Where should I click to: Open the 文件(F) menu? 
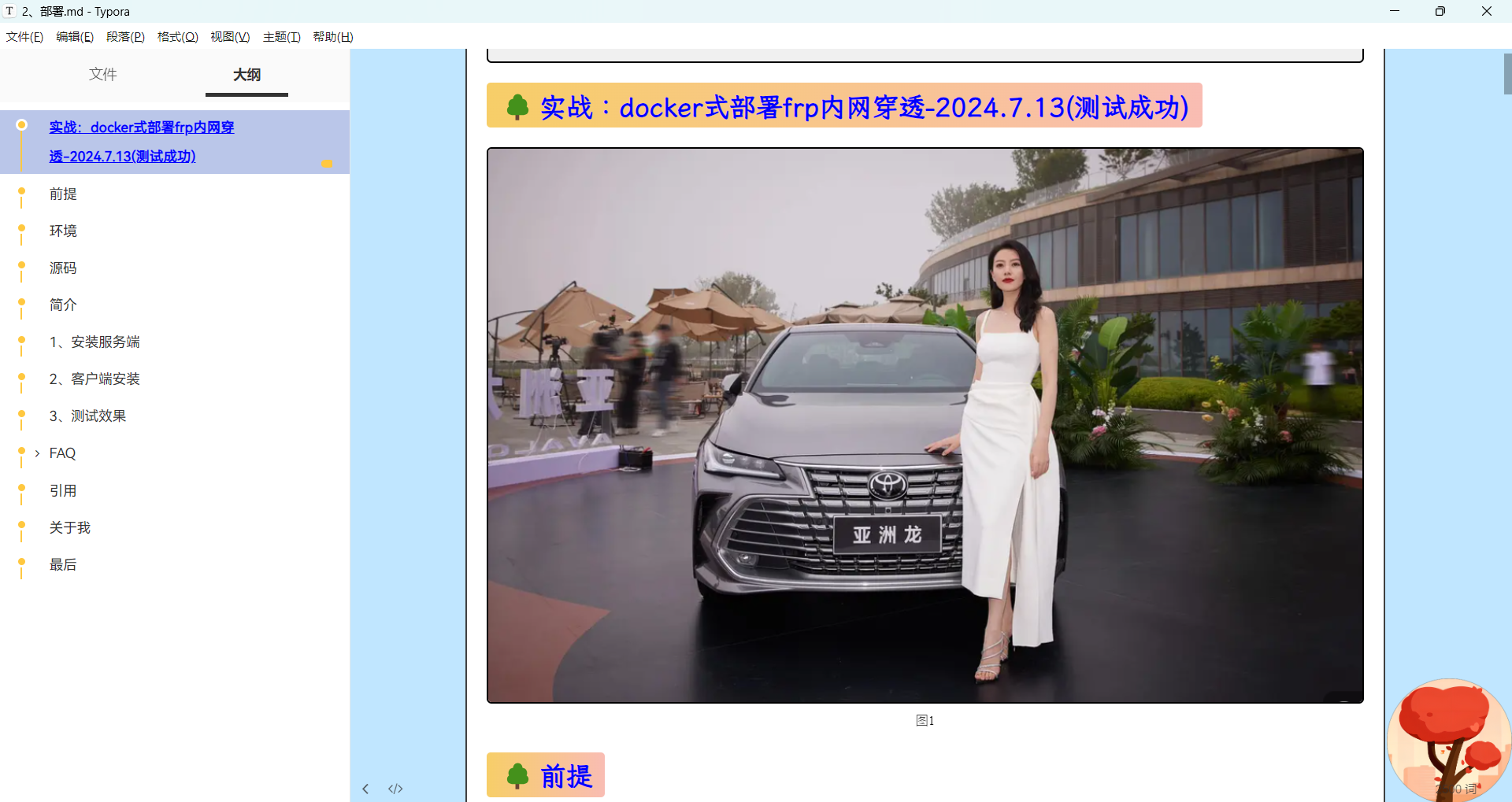[24, 37]
